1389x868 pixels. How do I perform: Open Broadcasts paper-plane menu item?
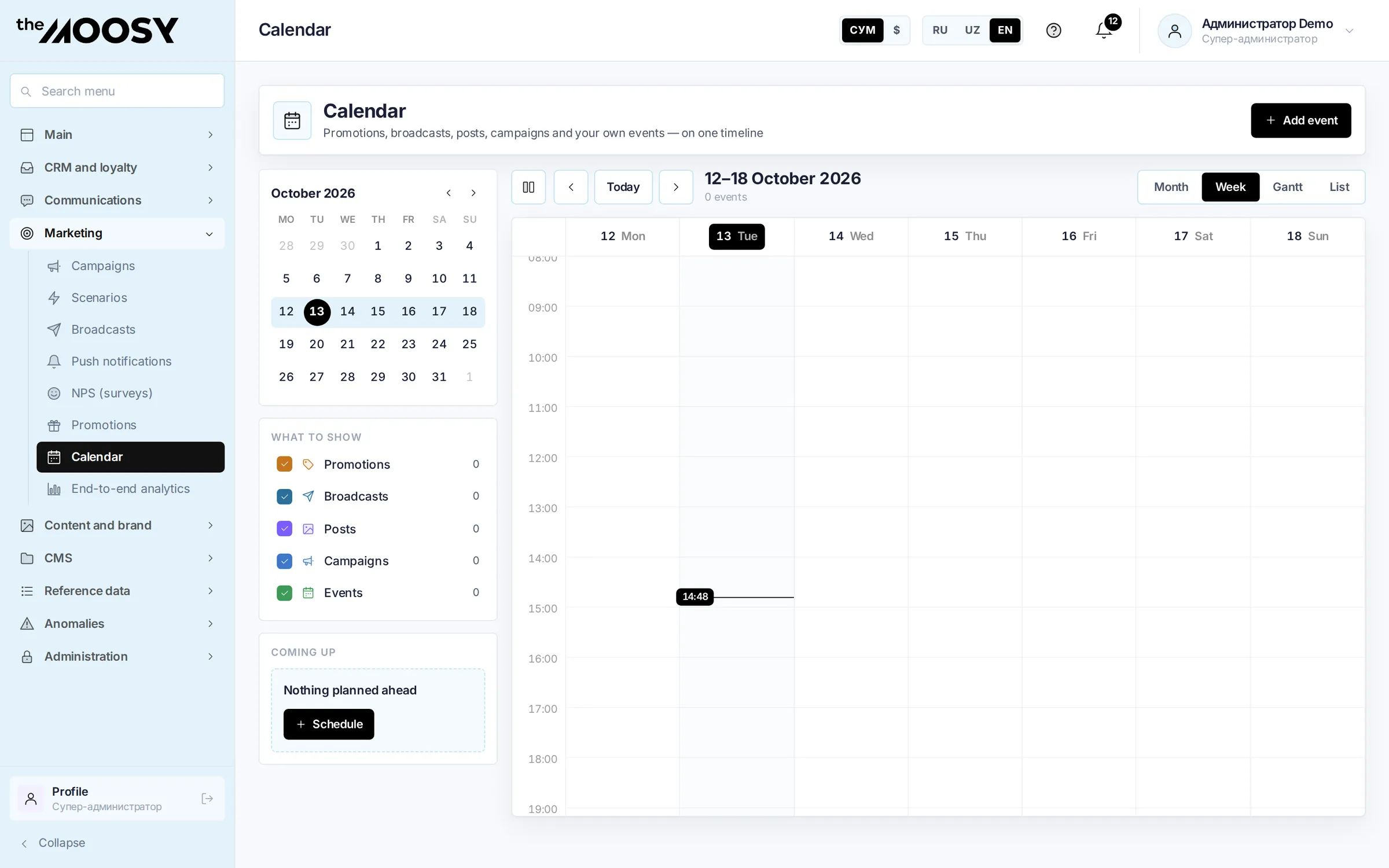130,329
